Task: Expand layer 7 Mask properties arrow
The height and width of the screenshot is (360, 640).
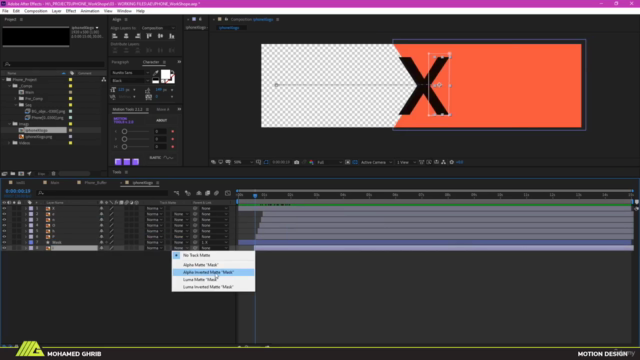Action: pos(26,242)
